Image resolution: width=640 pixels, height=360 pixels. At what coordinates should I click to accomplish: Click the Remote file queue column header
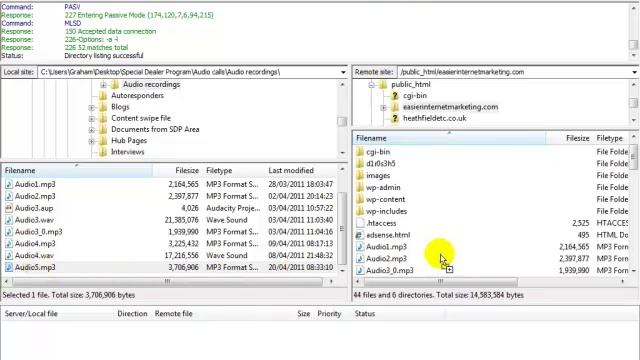click(173, 314)
